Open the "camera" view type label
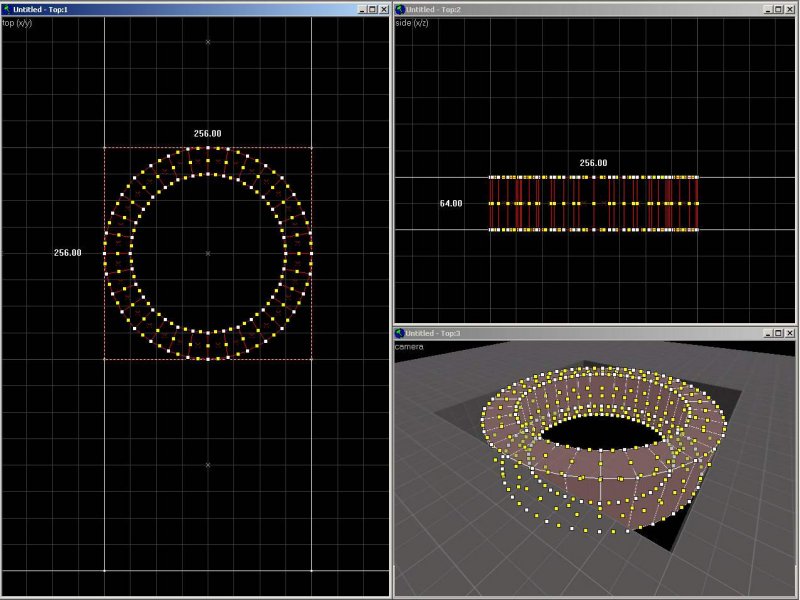Viewport: 800px width, 600px height. coord(409,346)
